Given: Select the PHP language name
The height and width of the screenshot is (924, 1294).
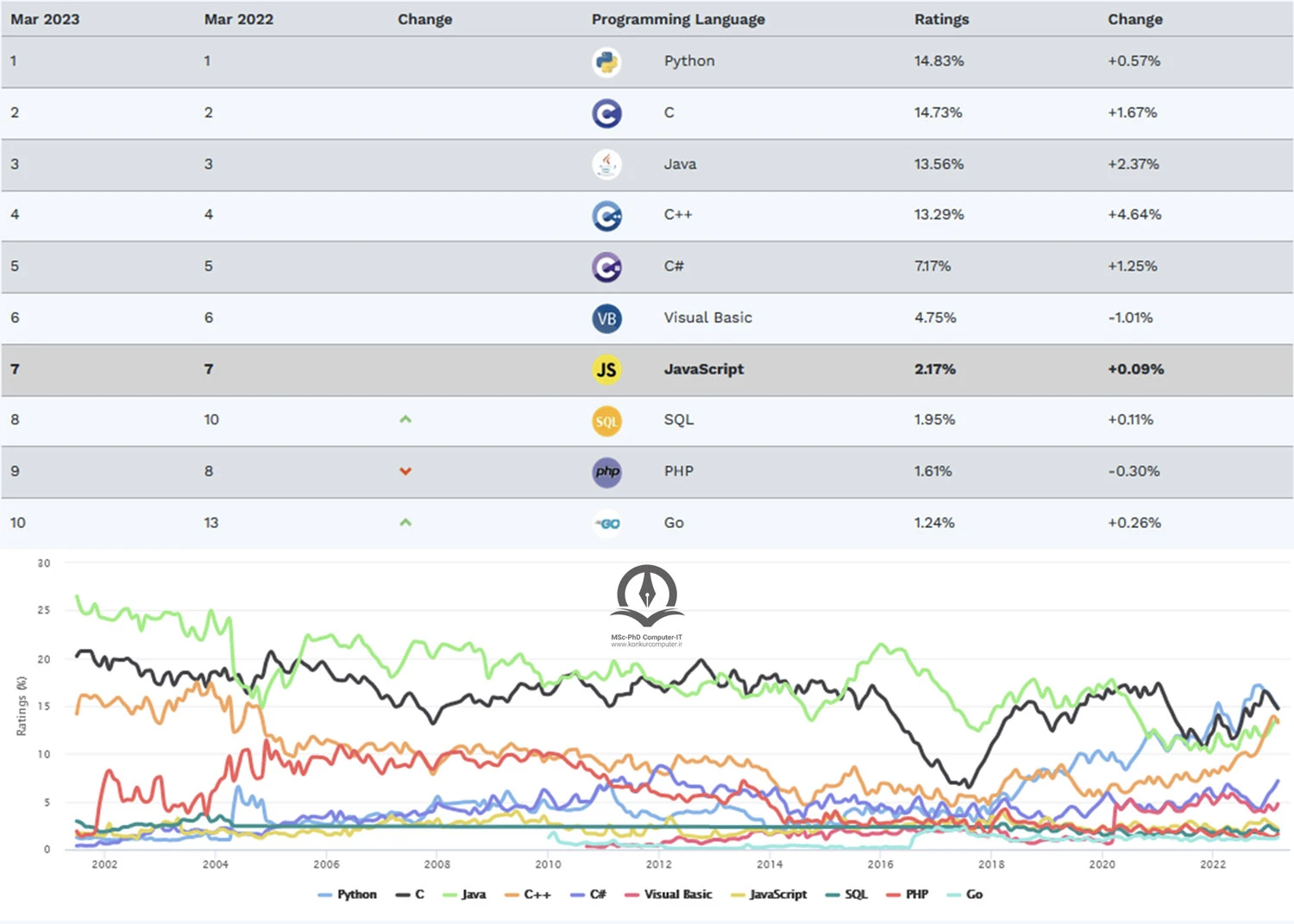Looking at the screenshot, I should tap(679, 471).
